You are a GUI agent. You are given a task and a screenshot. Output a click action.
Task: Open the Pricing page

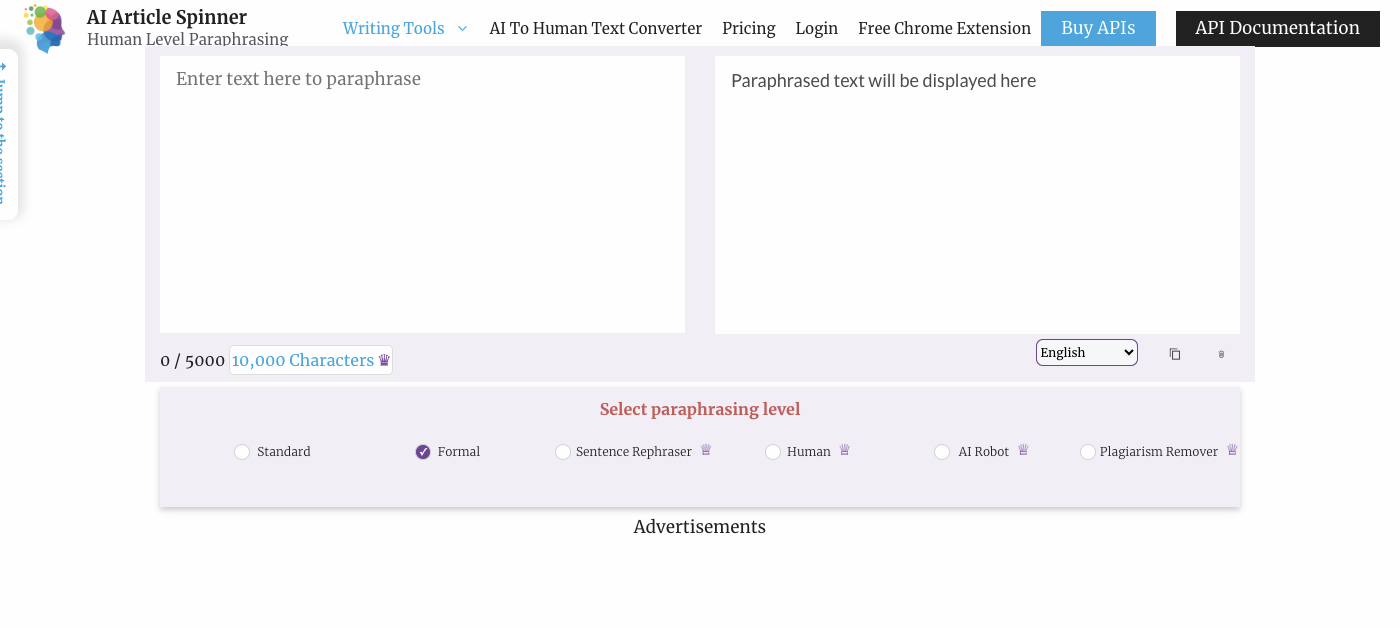coord(748,28)
